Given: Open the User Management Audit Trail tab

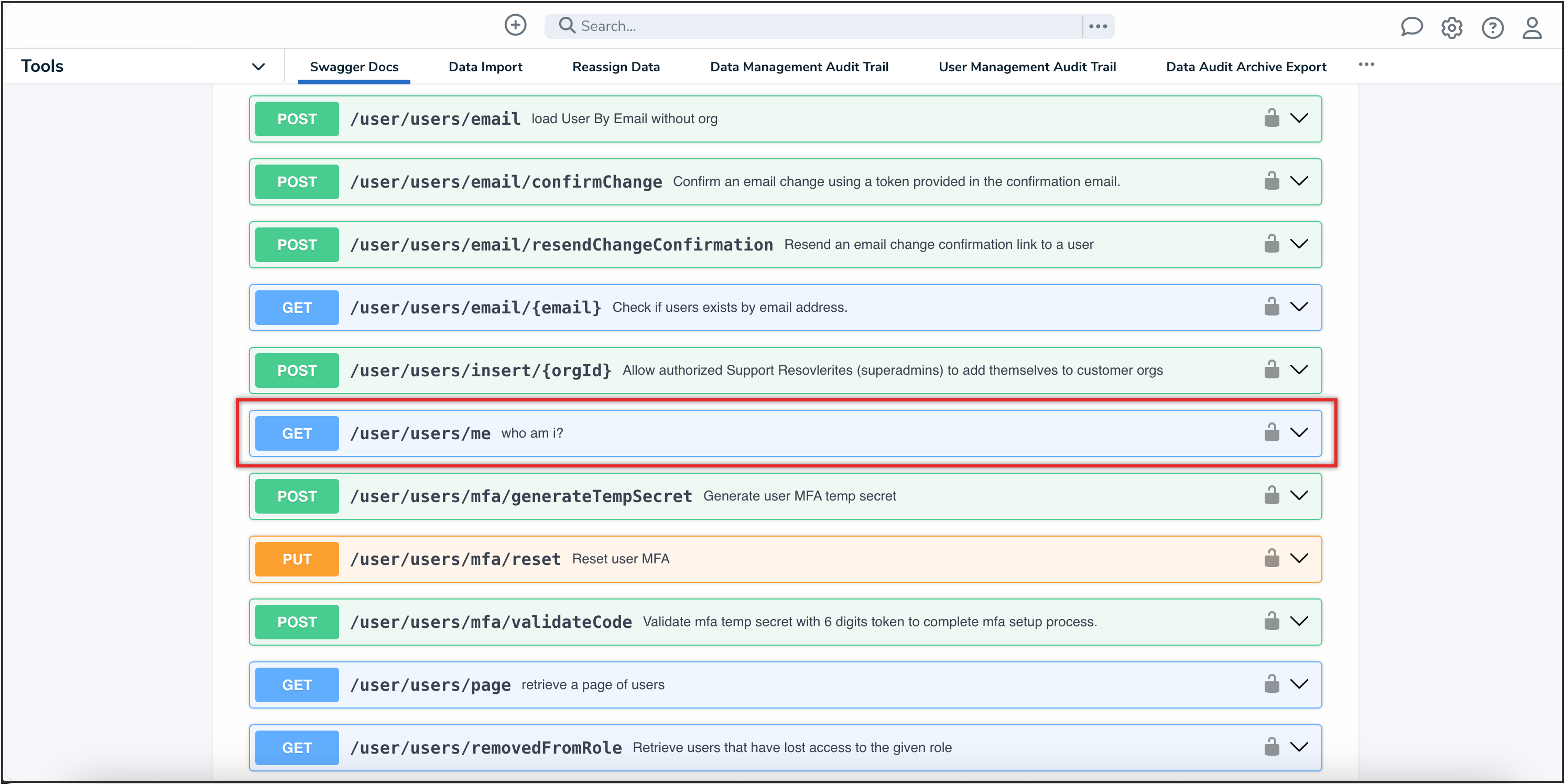Looking at the screenshot, I should point(1027,67).
